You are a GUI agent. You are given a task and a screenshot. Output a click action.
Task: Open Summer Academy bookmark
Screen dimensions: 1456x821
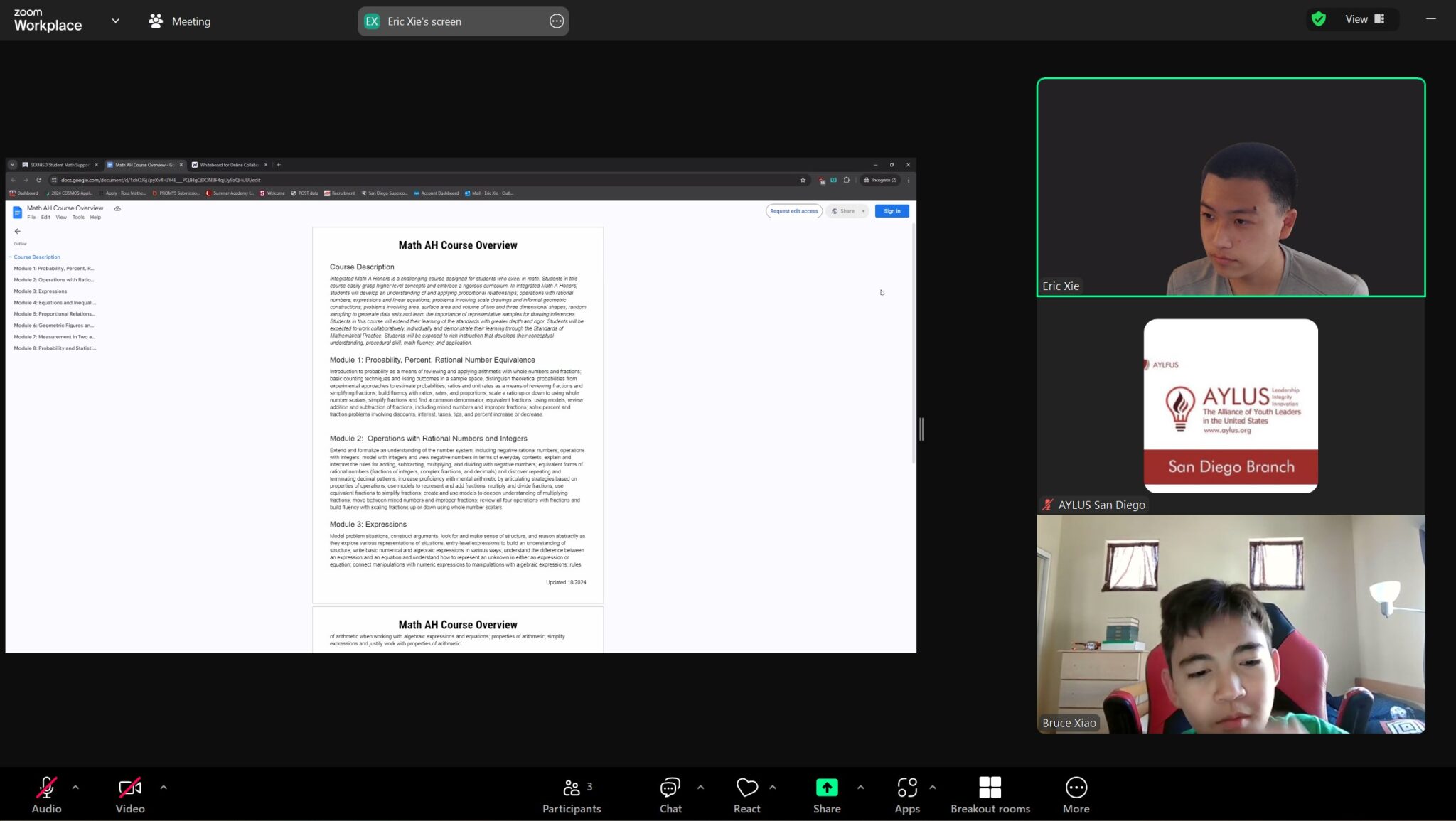pyautogui.click(x=230, y=193)
